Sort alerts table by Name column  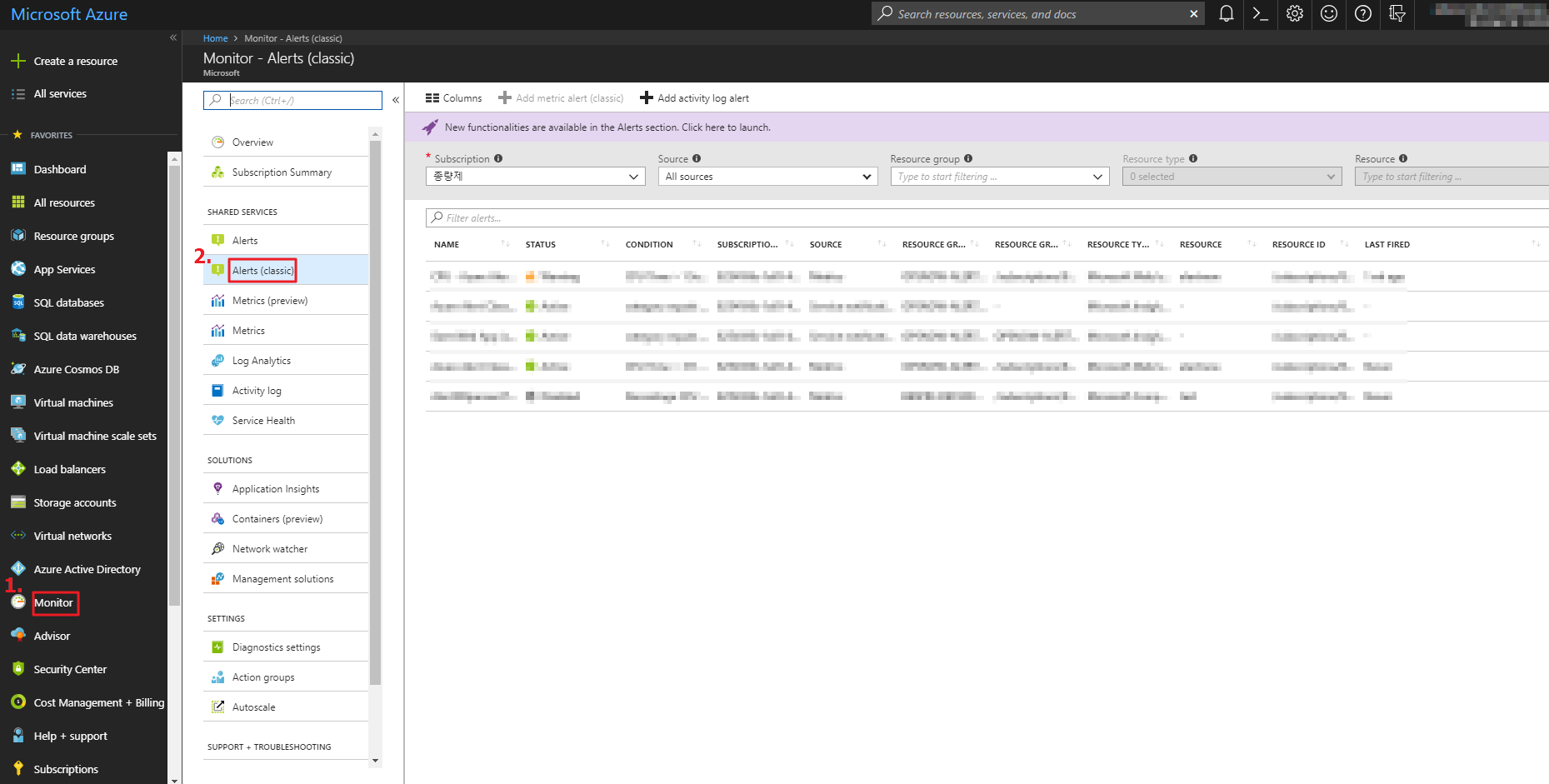(447, 245)
